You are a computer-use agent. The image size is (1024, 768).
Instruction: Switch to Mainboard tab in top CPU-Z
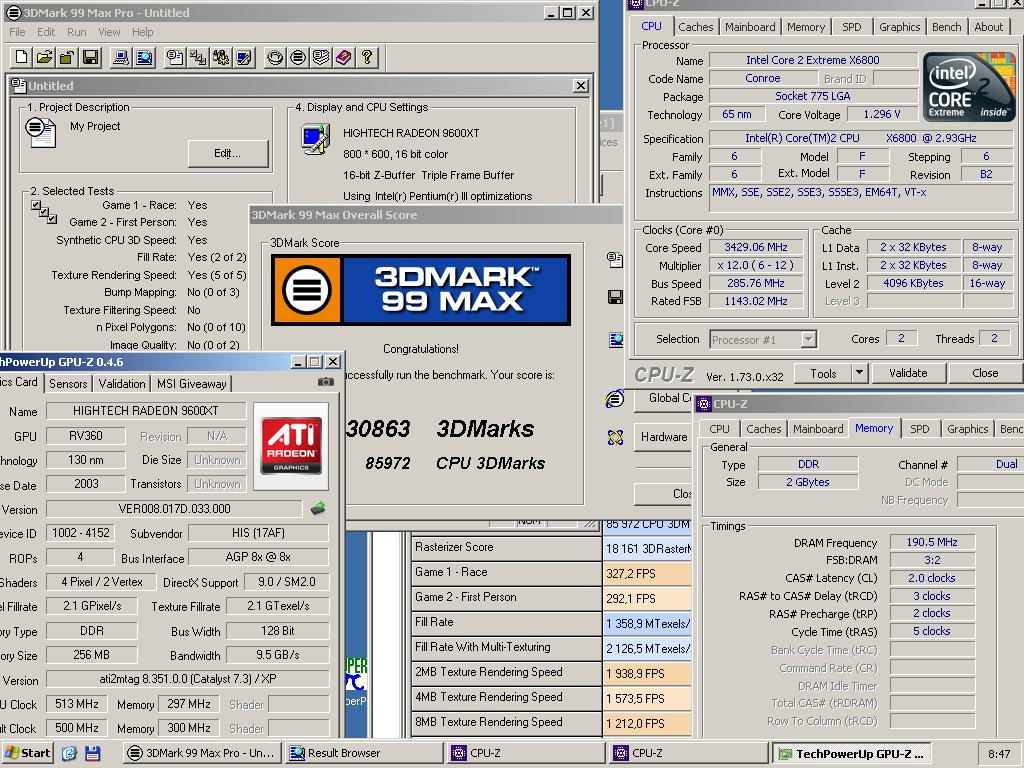coord(750,27)
